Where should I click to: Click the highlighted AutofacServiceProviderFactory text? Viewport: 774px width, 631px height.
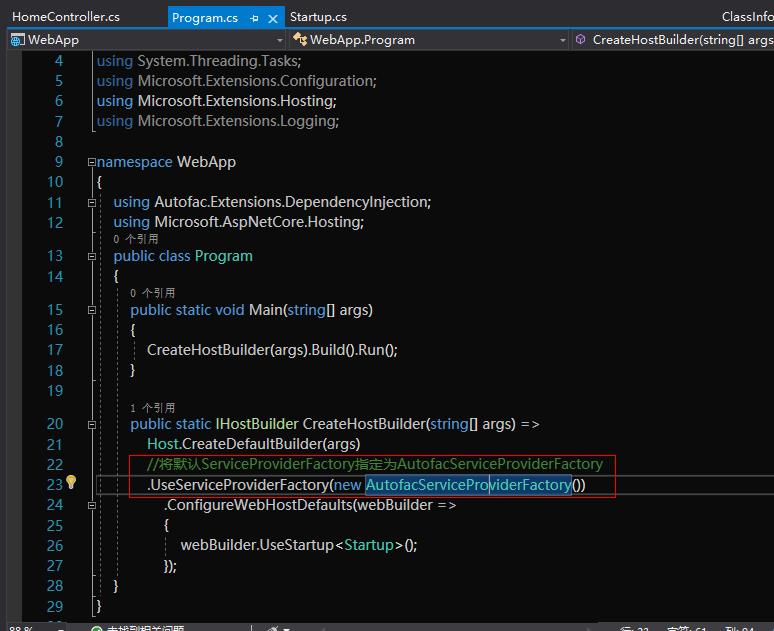point(468,485)
